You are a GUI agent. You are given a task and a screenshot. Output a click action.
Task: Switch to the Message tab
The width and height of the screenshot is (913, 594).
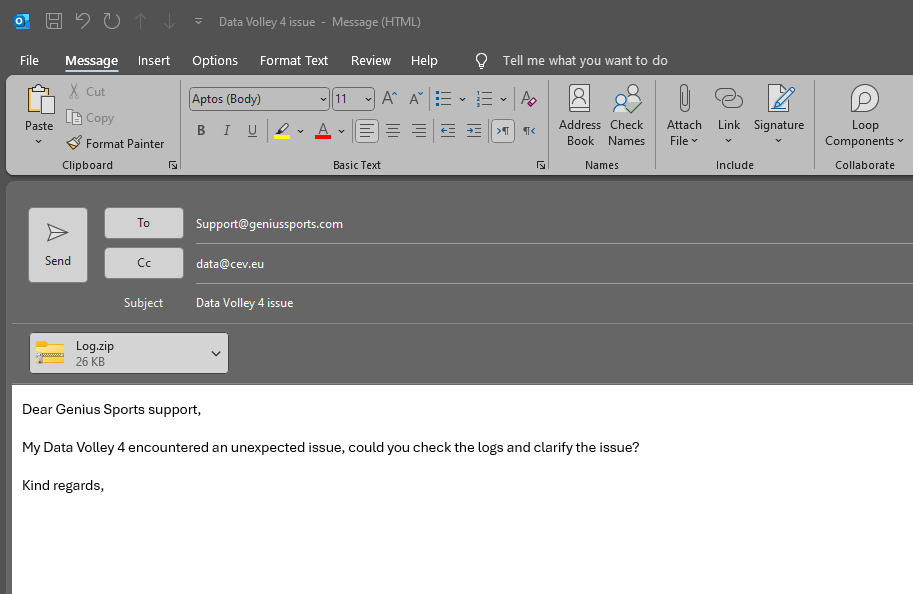(91, 61)
